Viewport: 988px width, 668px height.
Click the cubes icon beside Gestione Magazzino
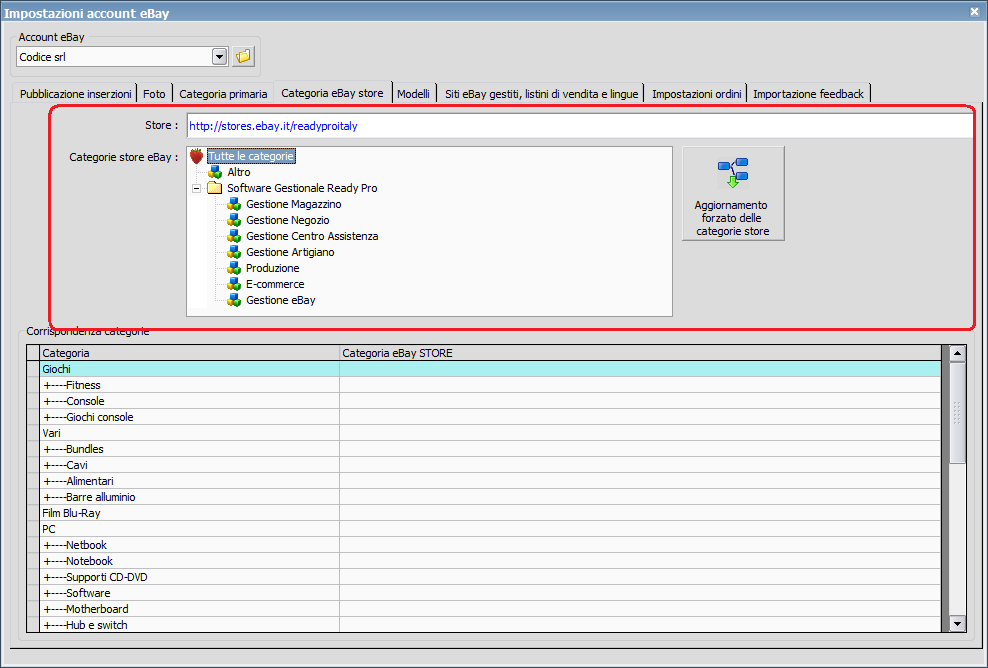234,204
